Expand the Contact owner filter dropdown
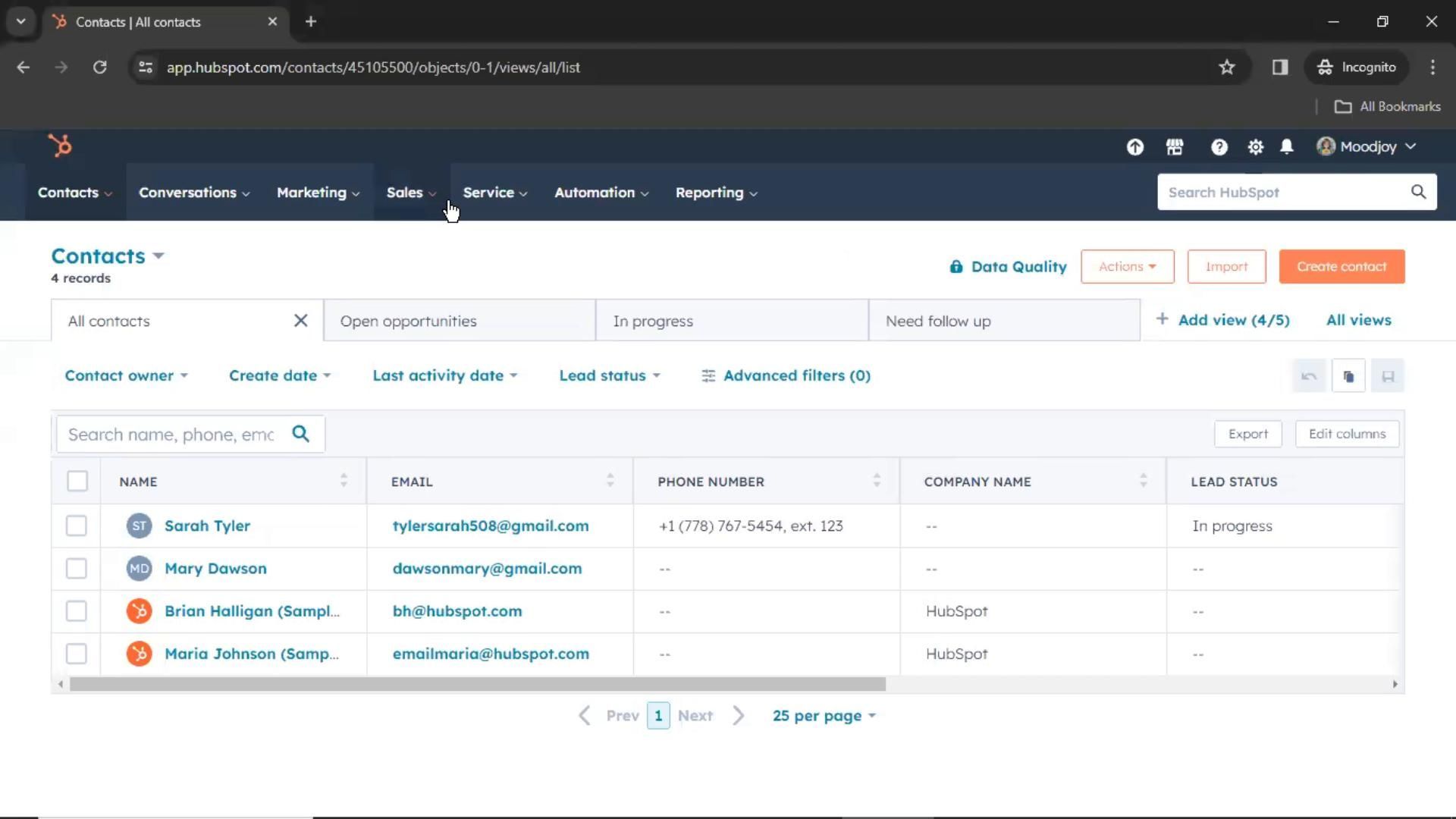 126,375
